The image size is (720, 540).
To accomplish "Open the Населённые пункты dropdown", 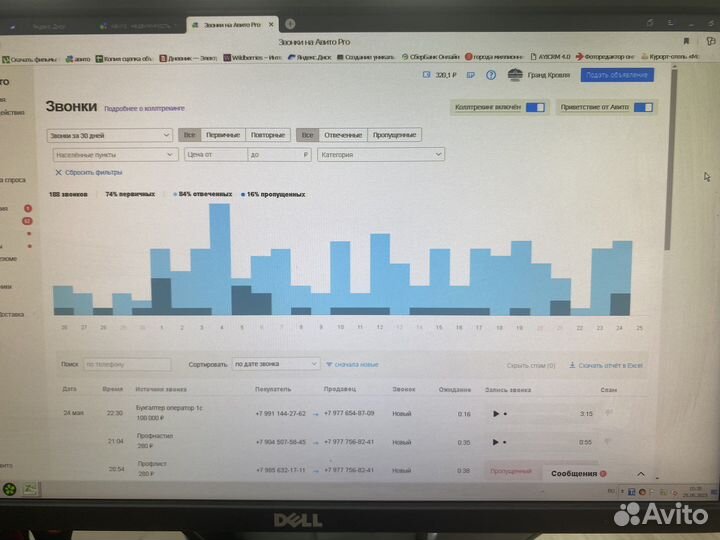I will (113, 155).
